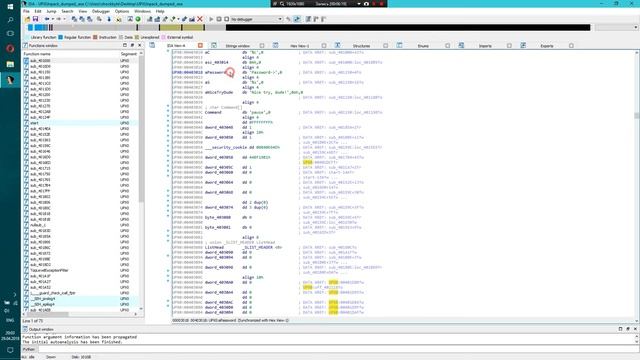Sort by the Segment column header

(129, 54)
